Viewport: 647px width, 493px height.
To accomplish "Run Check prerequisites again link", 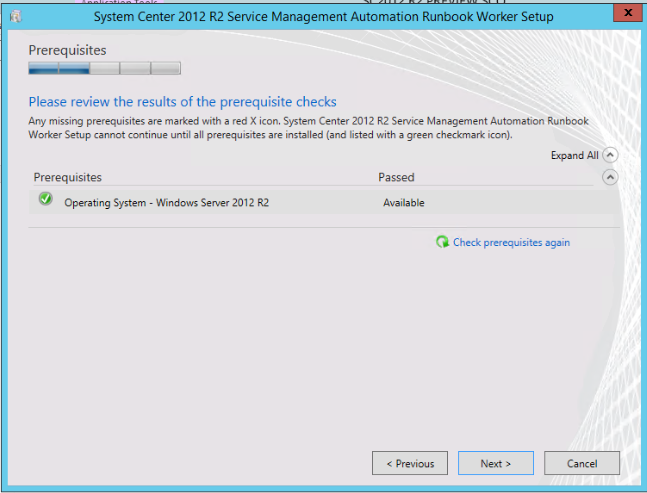I will click(x=511, y=242).
